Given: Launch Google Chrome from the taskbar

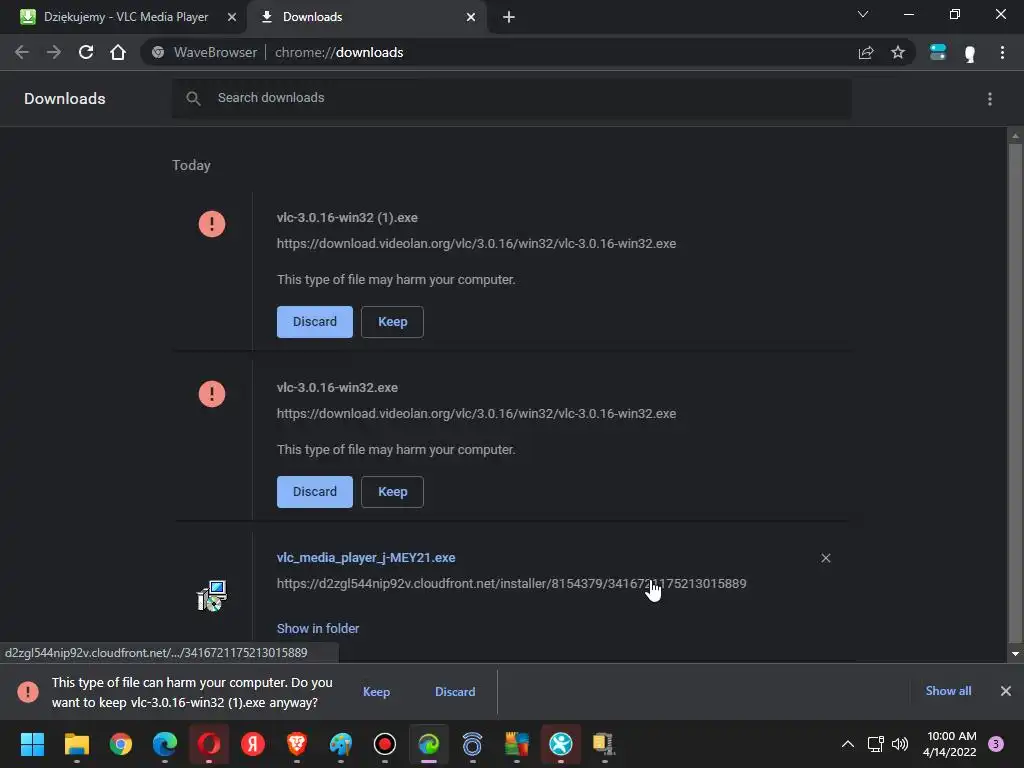Looking at the screenshot, I should [121, 744].
